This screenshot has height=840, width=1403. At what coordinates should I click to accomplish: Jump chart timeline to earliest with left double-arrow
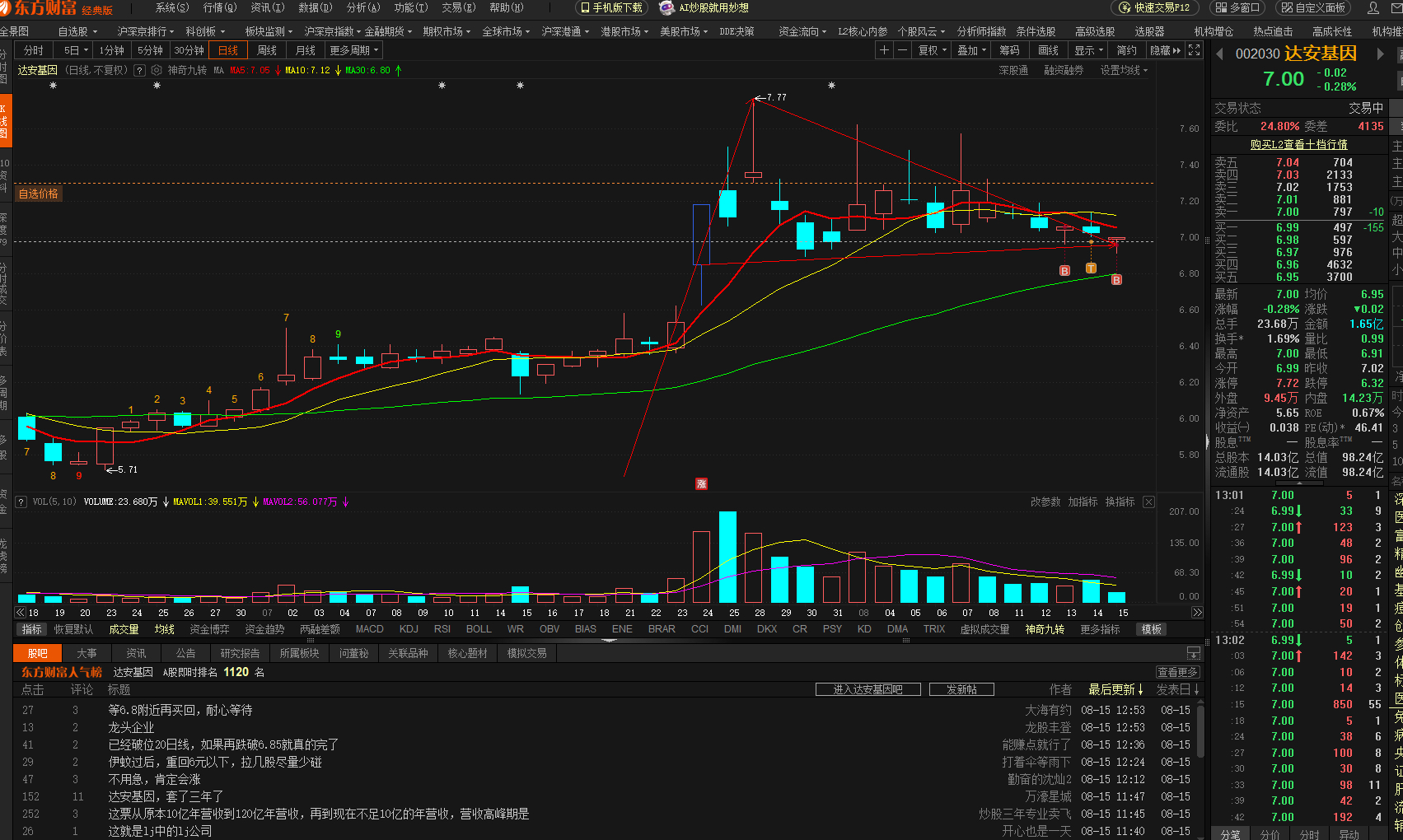pyautogui.click(x=20, y=613)
